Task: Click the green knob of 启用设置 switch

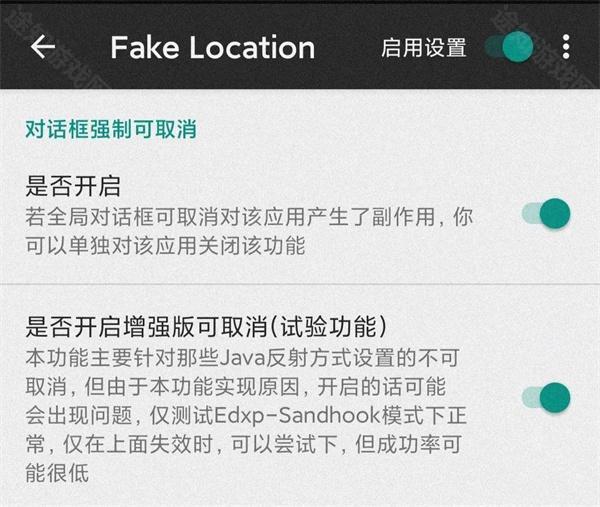Action: 518,47
